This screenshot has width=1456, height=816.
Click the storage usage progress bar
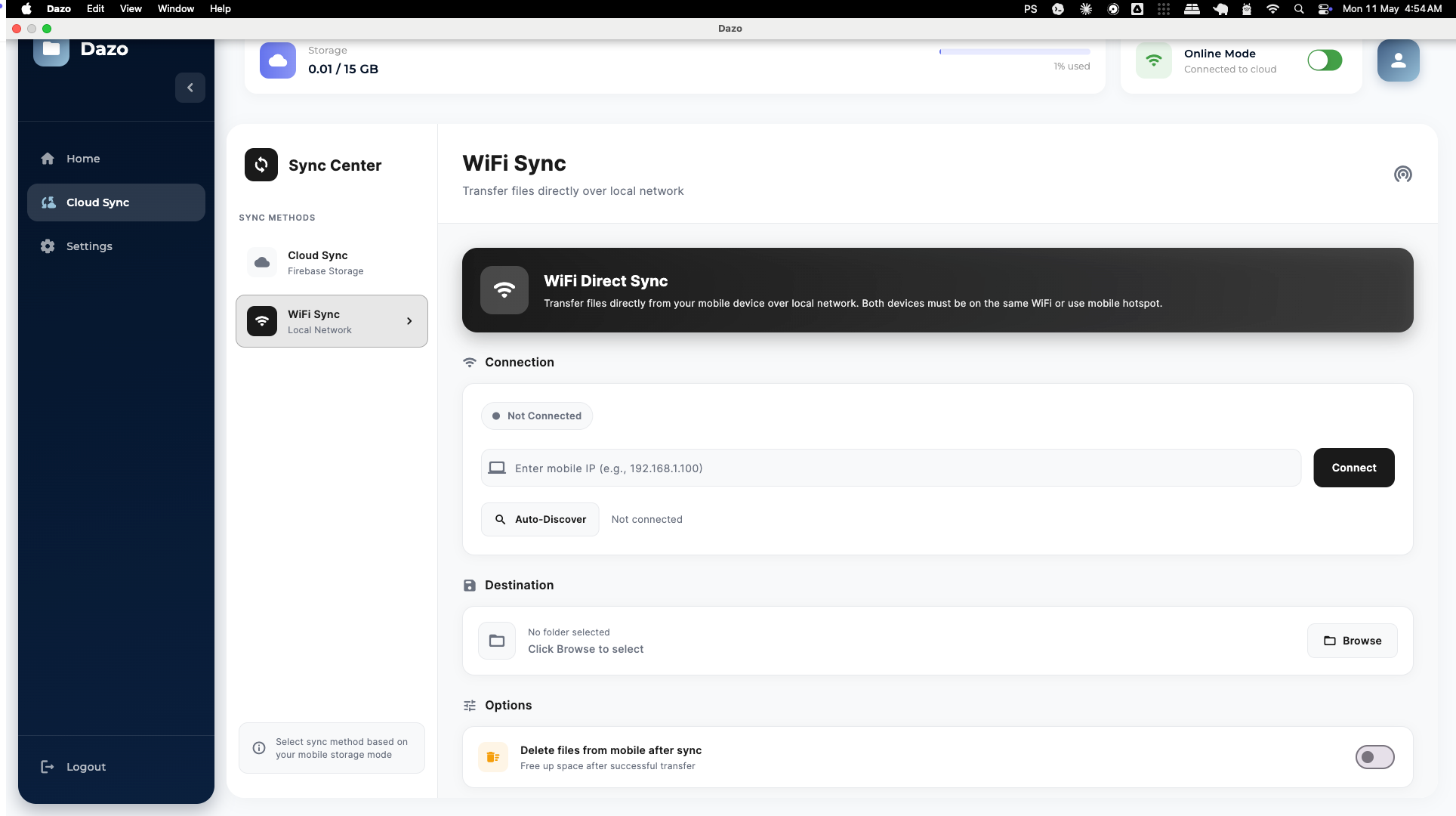click(x=1014, y=52)
